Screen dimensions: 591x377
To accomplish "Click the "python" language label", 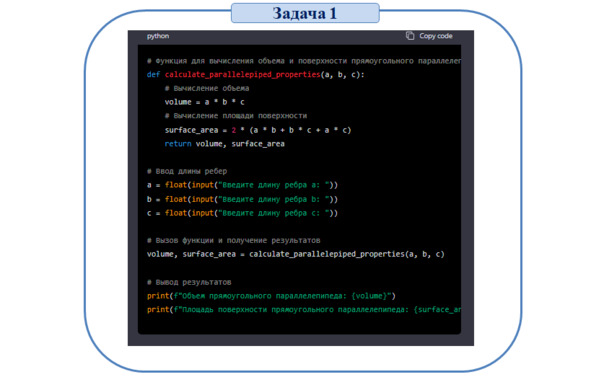I will click(x=158, y=36).
